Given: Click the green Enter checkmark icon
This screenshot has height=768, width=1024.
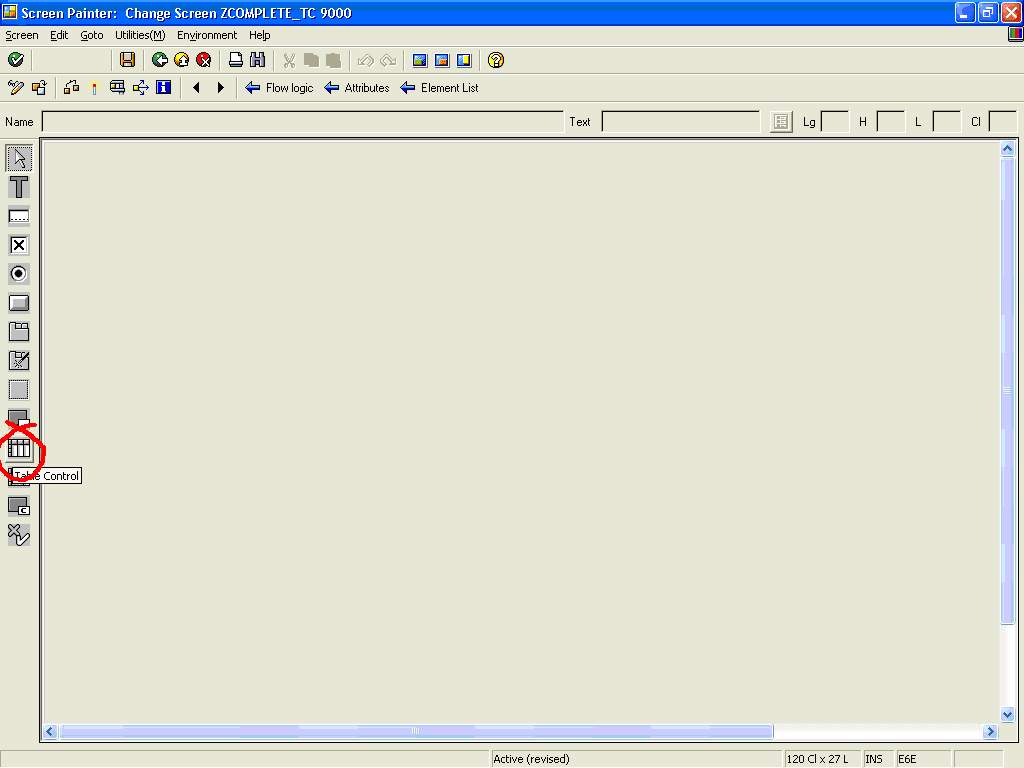Looking at the screenshot, I should coord(15,60).
